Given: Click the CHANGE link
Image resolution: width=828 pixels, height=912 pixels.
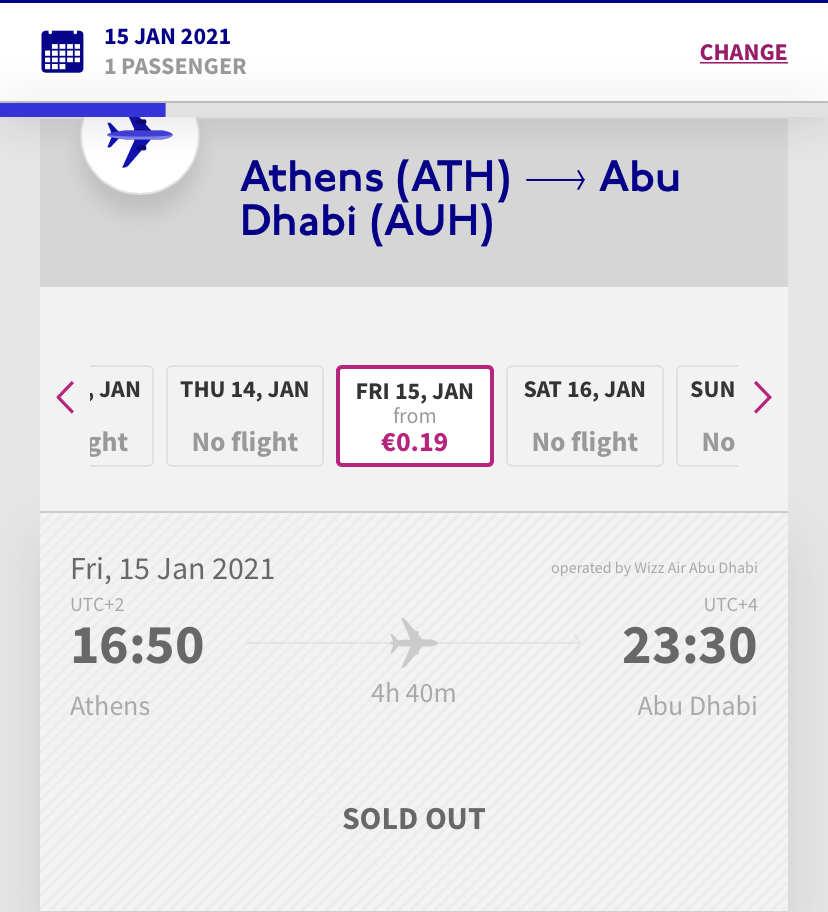Looking at the screenshot, I should coord(743,52).
